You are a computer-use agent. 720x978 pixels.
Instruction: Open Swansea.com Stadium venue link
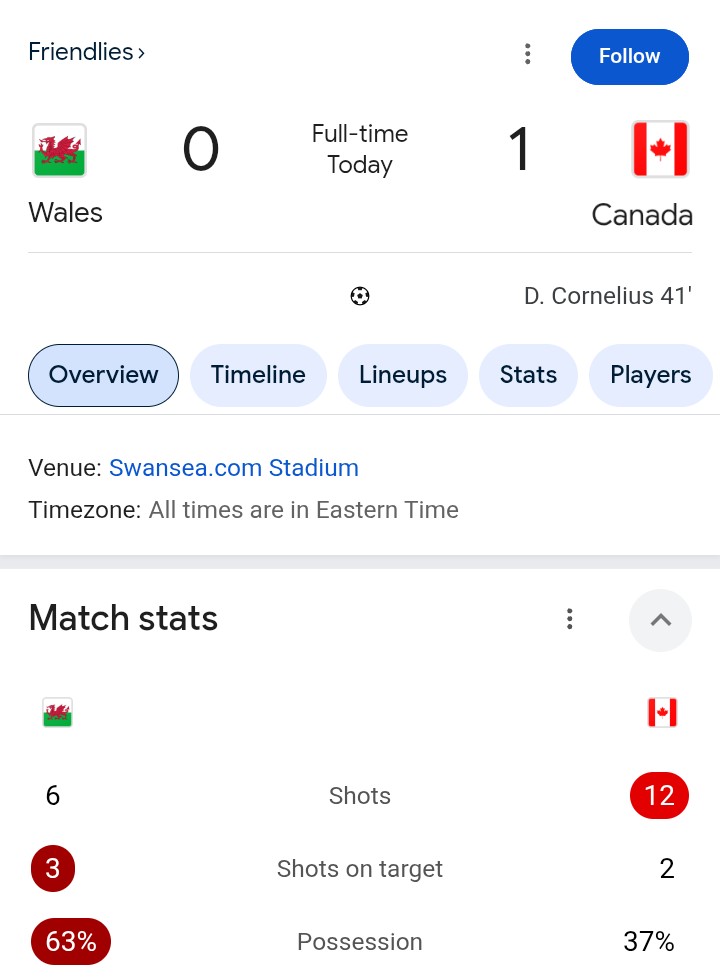(233, 468)
